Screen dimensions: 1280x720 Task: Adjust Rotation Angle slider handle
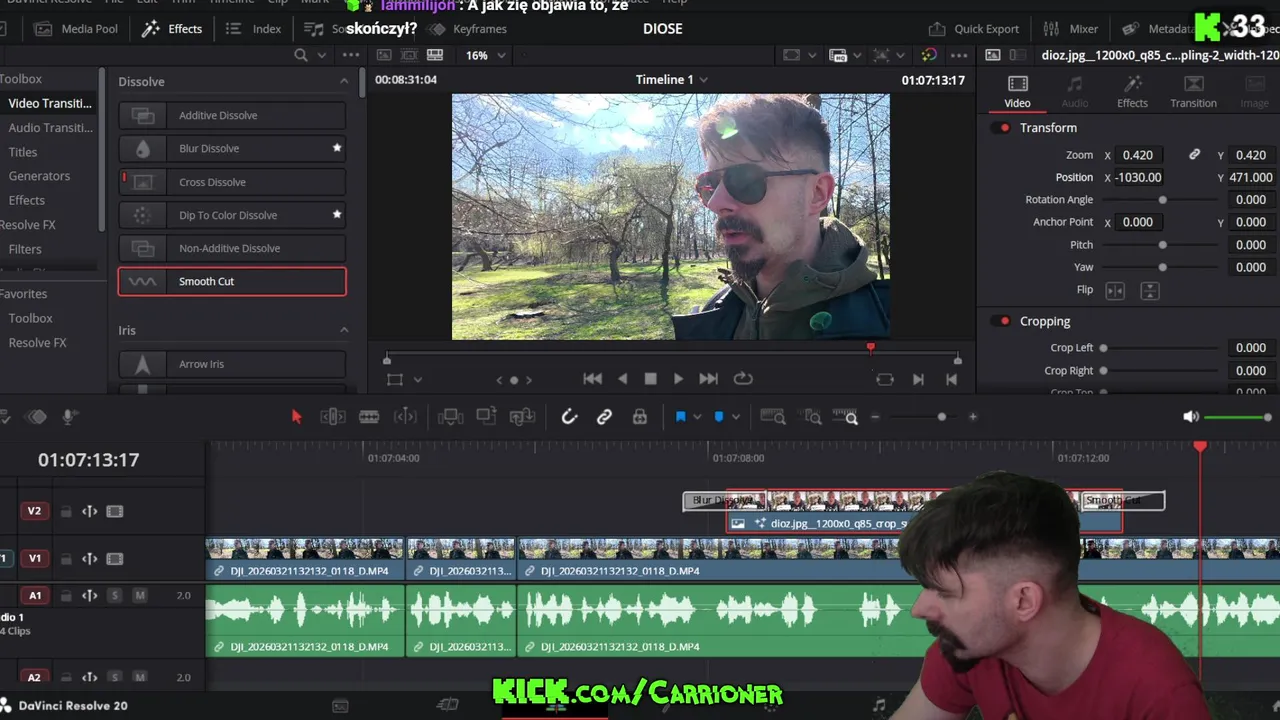pos(1162,200)
